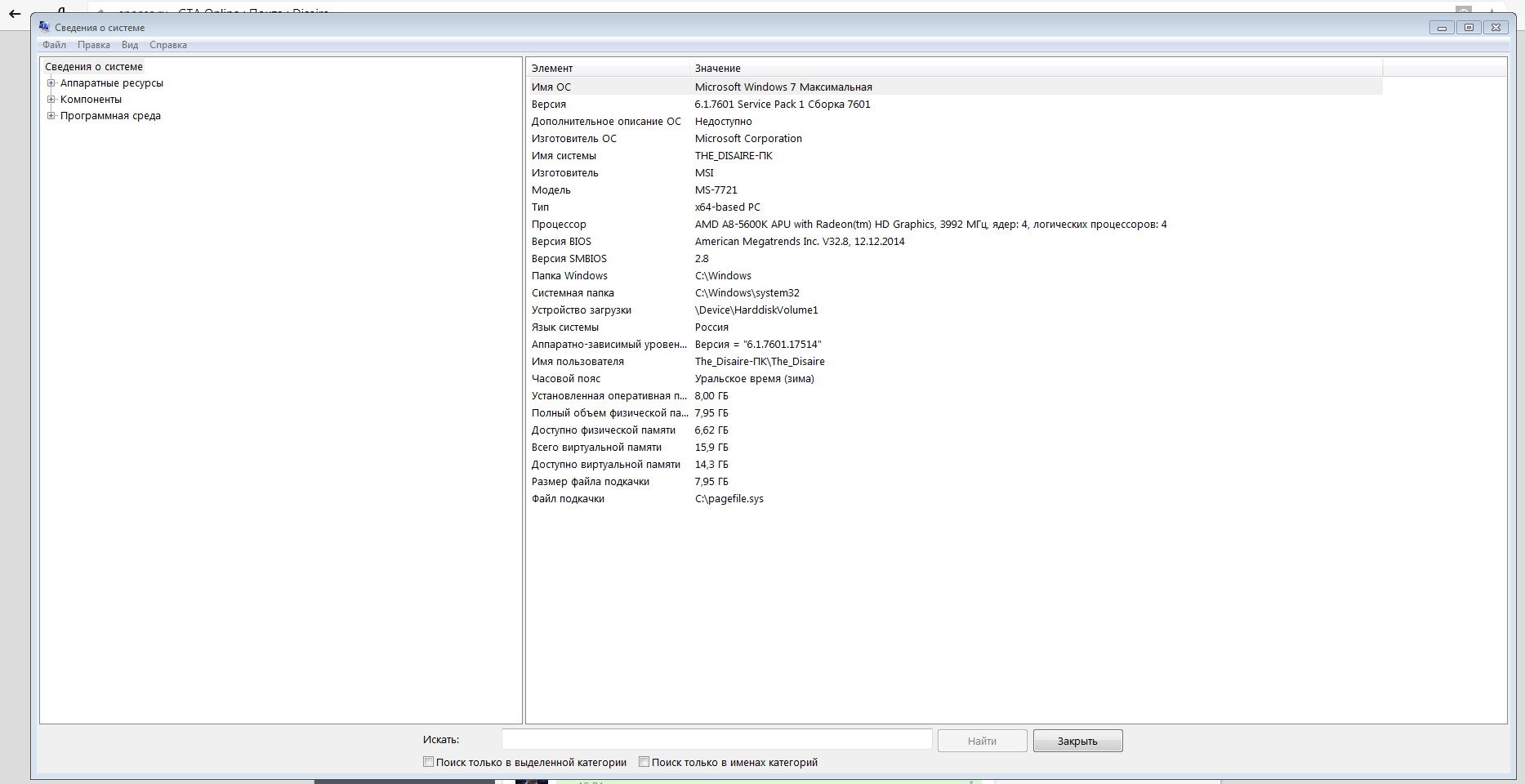Image resolution: width=1525 pixels, height=784 pixels.
Task: Select the Дополнительное описание ОС row
Action: point(954,122)
